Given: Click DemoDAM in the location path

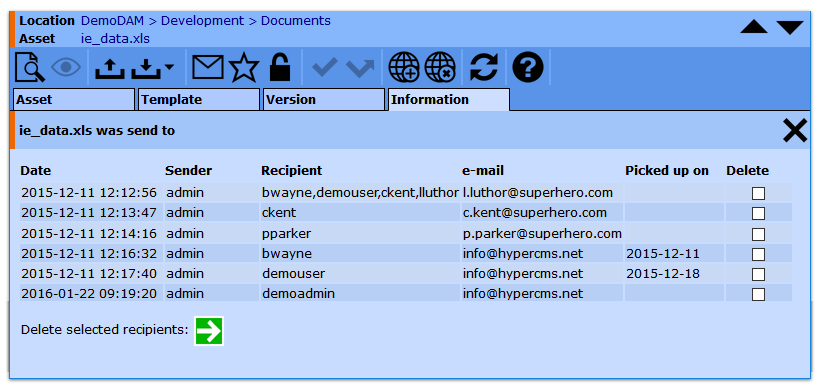Looking at the screenshot, I should tap(112, 21).
